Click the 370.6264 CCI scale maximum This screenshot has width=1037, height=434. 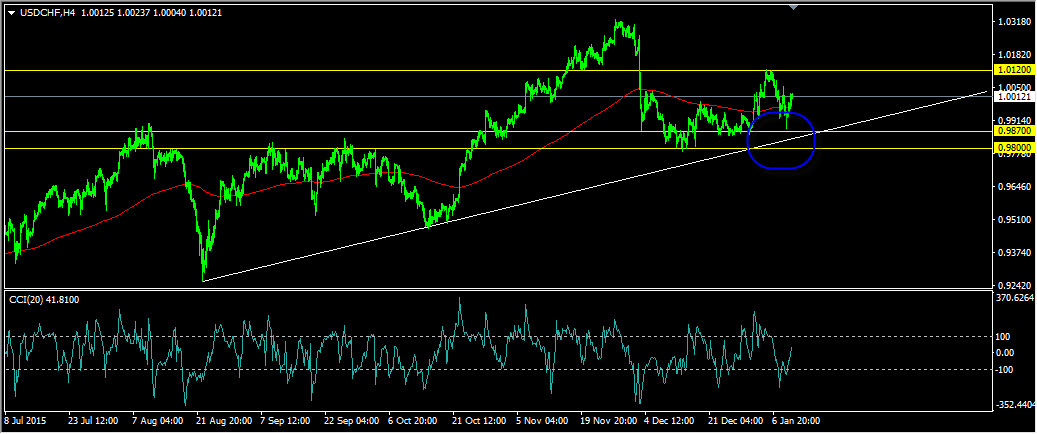pos(1016,298)
